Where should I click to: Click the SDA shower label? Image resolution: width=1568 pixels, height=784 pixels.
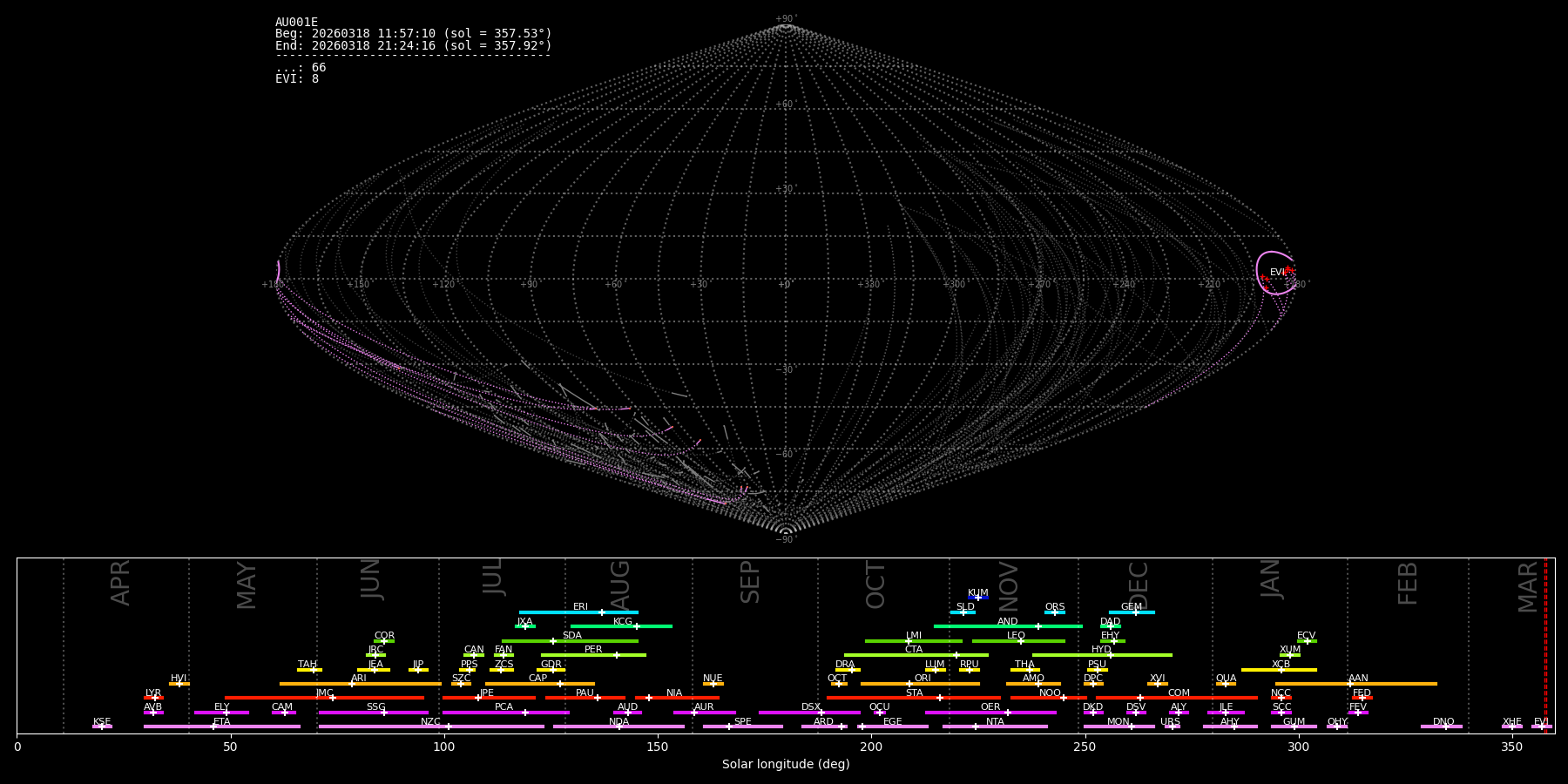point(572,636)
